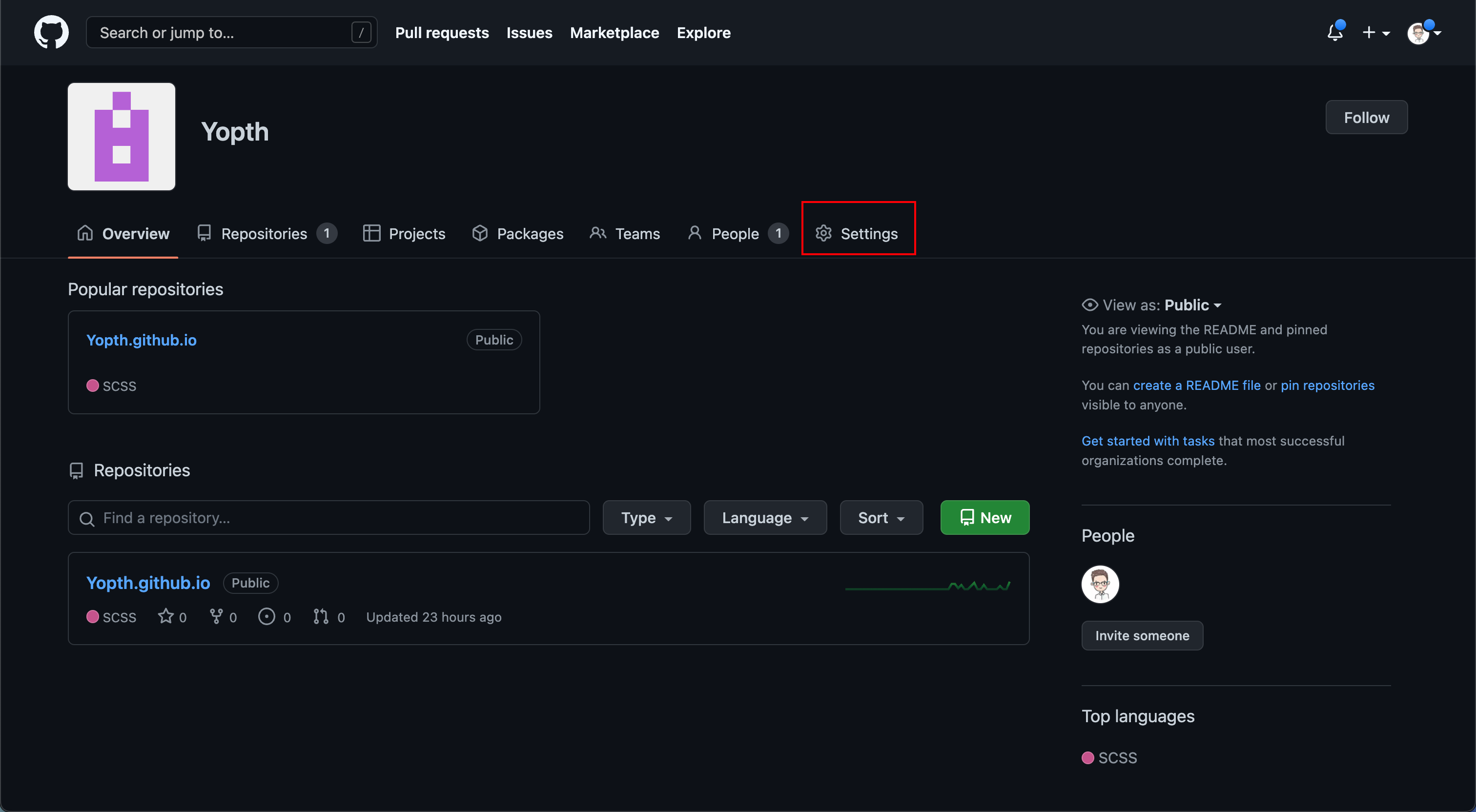The width and height of the screenshot is (1476, 812).
Task: Click the Teams people icon
Action: pyautogui.click(x=597, y=233)
